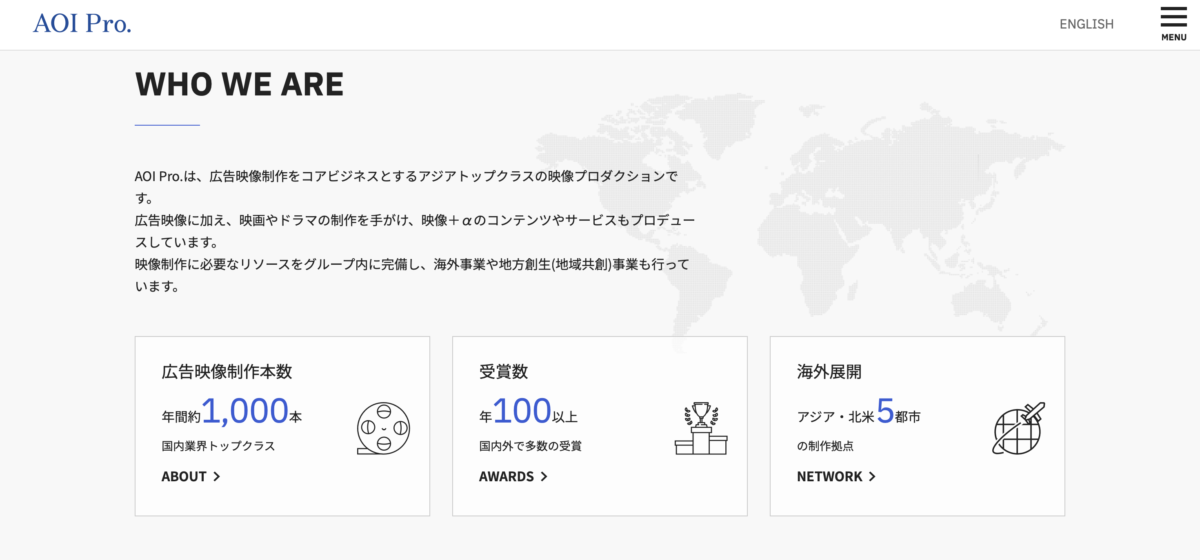Click the MENU label under hamburger
This screenshot has width=1200, height=560.
(1174, 38)
